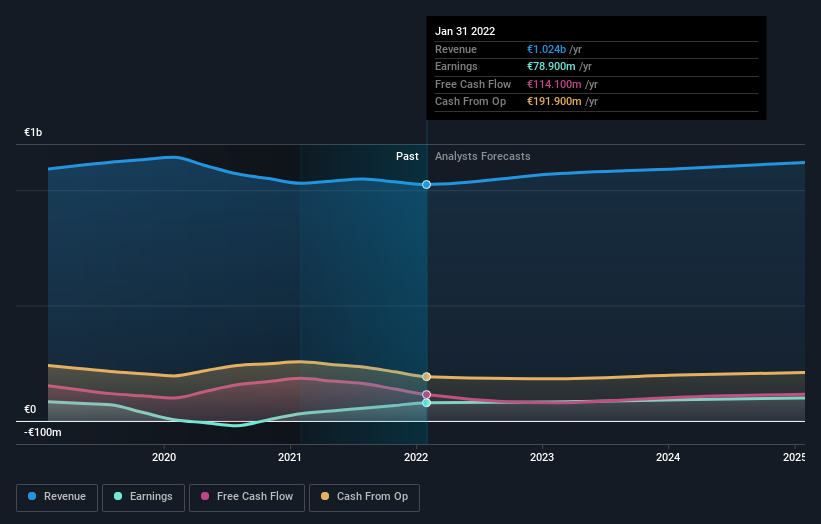
Task: Click the €114.100m free cash flow value
Action: (x=554, y=84)
